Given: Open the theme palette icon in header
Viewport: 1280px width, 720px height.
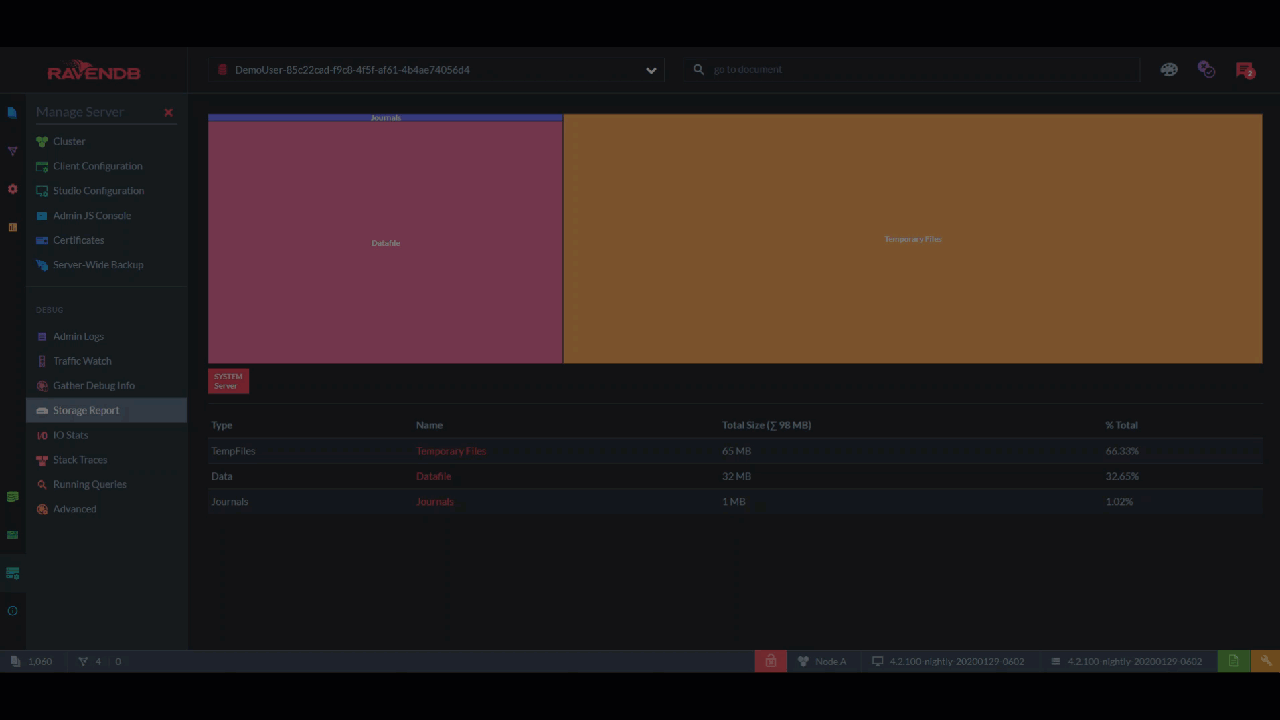Looking at the screenshot, I should click(1168, 70).
